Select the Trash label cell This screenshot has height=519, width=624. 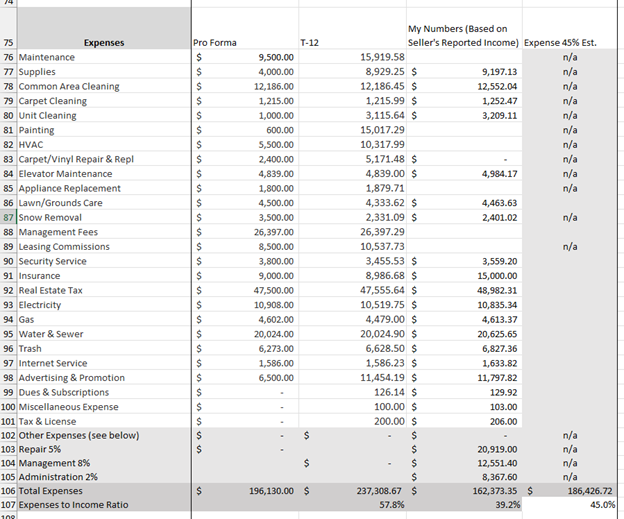click(x=104, y=349)
